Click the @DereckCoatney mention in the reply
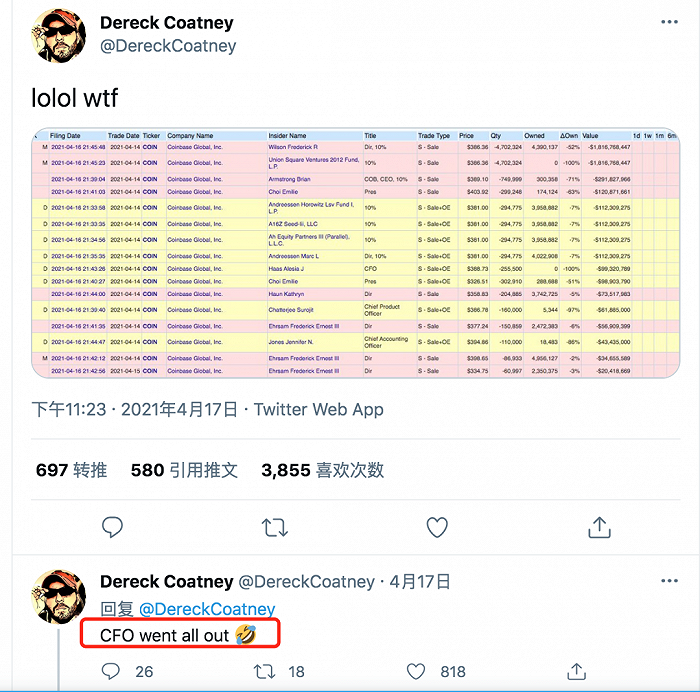700x692 pixels. click(206, 609)
